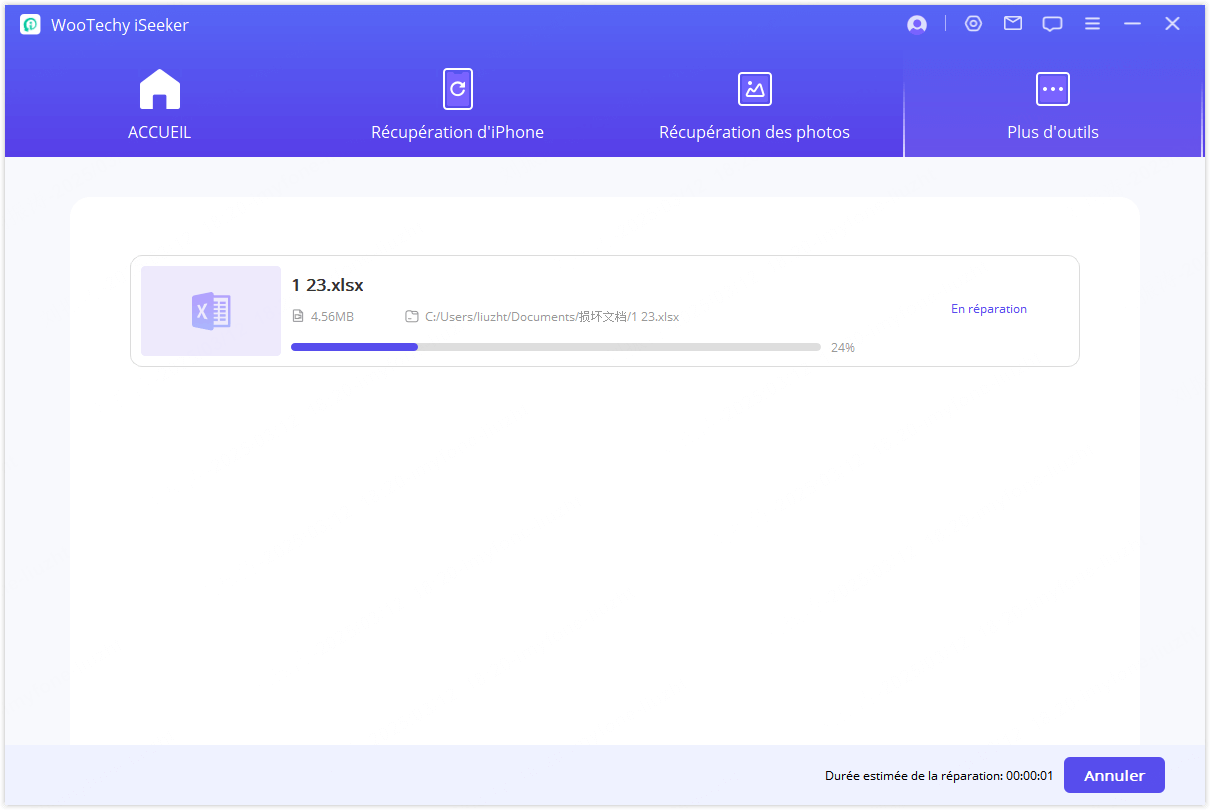
Task: Click the 24% progress percentage label
Action: pos(842,348)
